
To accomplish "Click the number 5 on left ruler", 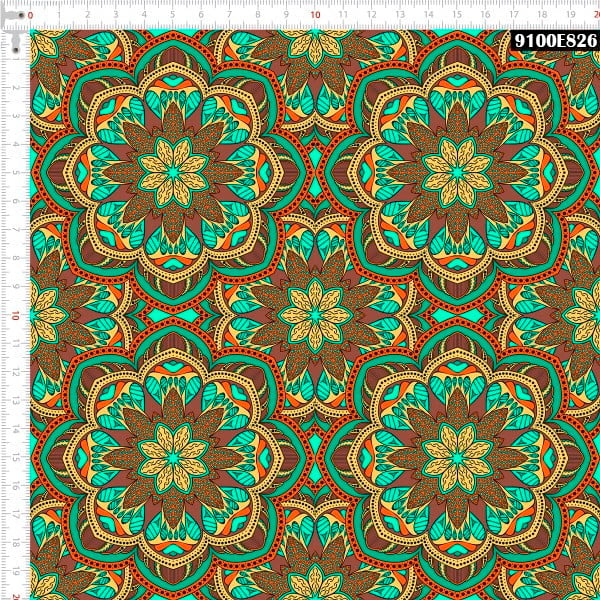I will coord(15,172).
